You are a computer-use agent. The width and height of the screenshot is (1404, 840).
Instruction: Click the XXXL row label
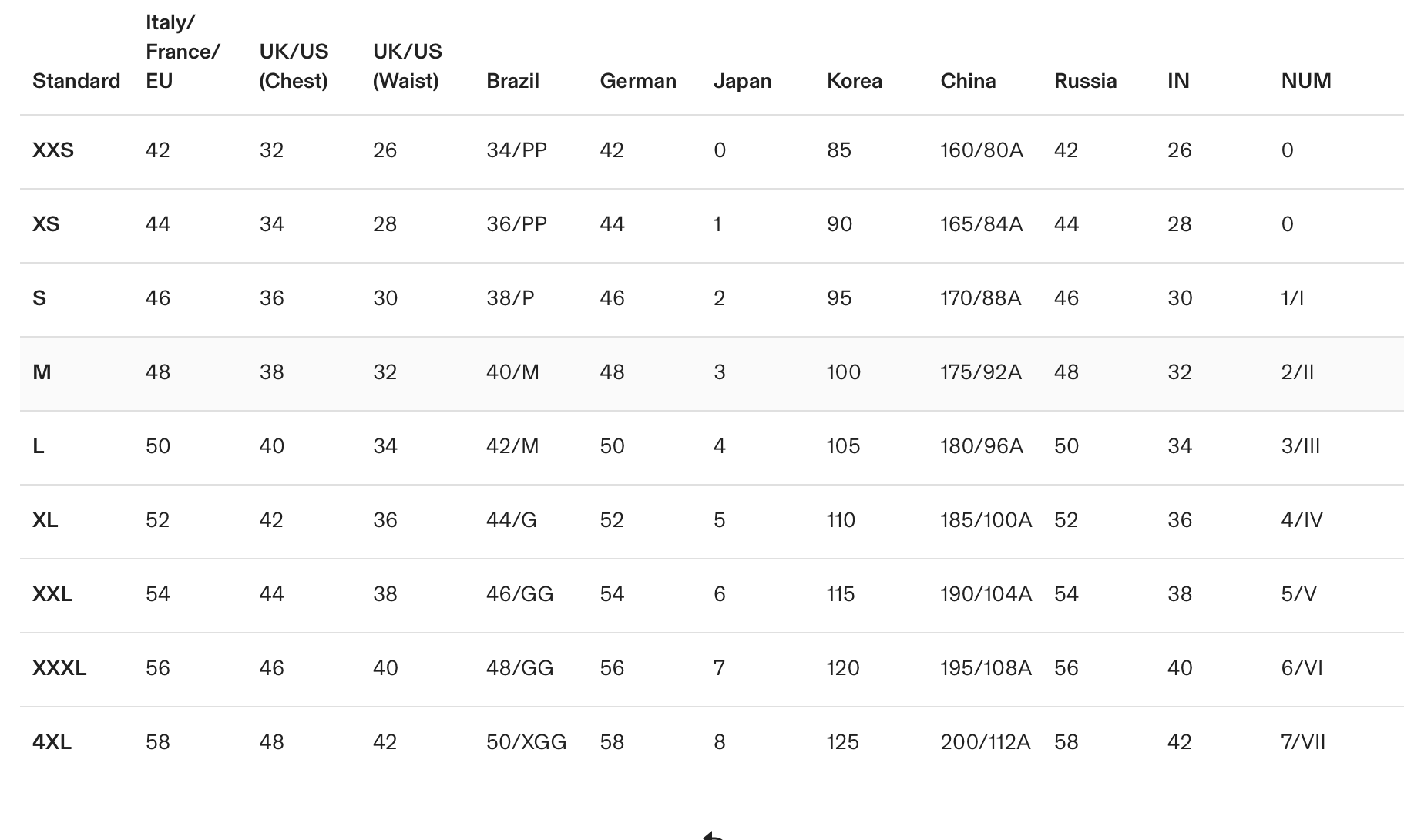(59, 668)
